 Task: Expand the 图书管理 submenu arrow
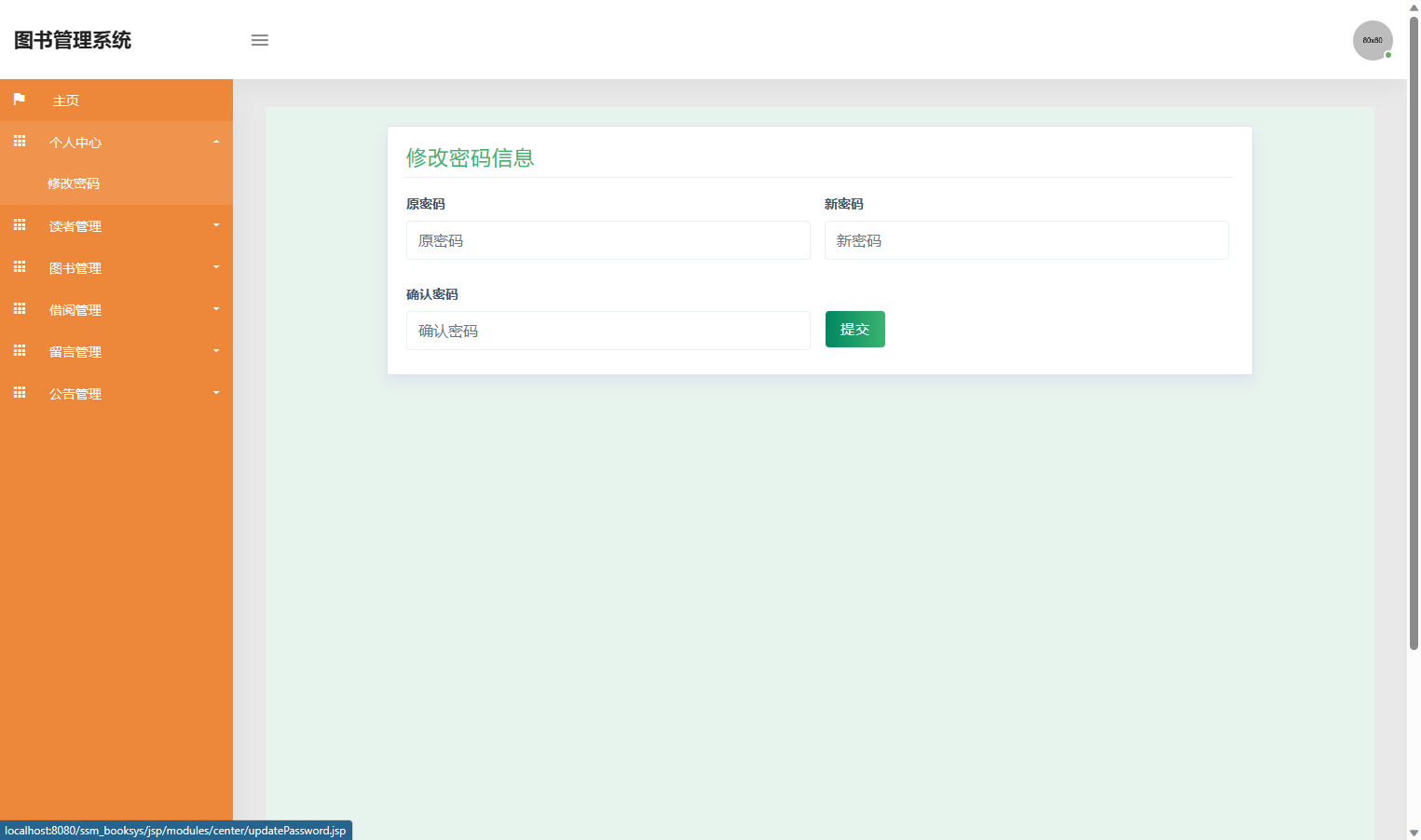216,267
